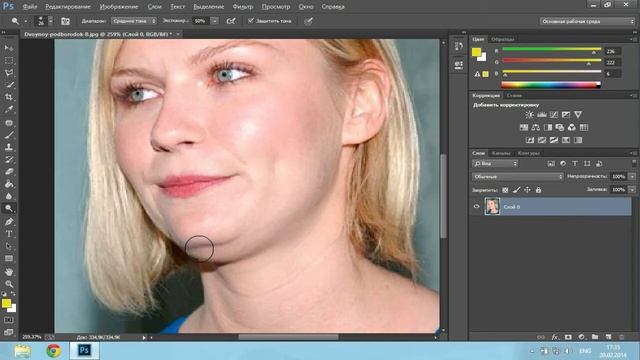Open the layer Opacity slider arrow
The height and width of the screenshot is (360, 640).
632,177
